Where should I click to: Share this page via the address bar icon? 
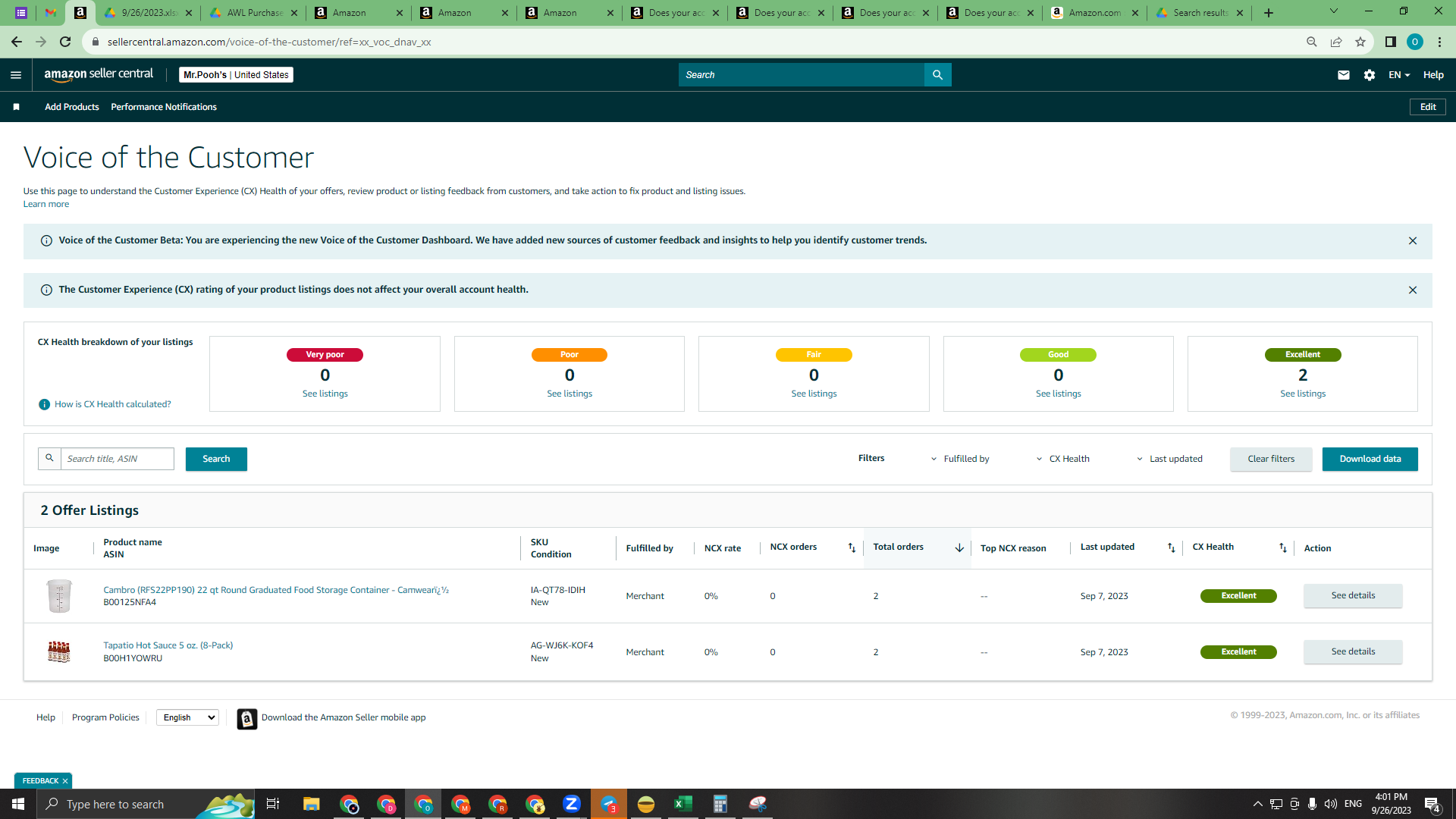(x=1336, y=42)
